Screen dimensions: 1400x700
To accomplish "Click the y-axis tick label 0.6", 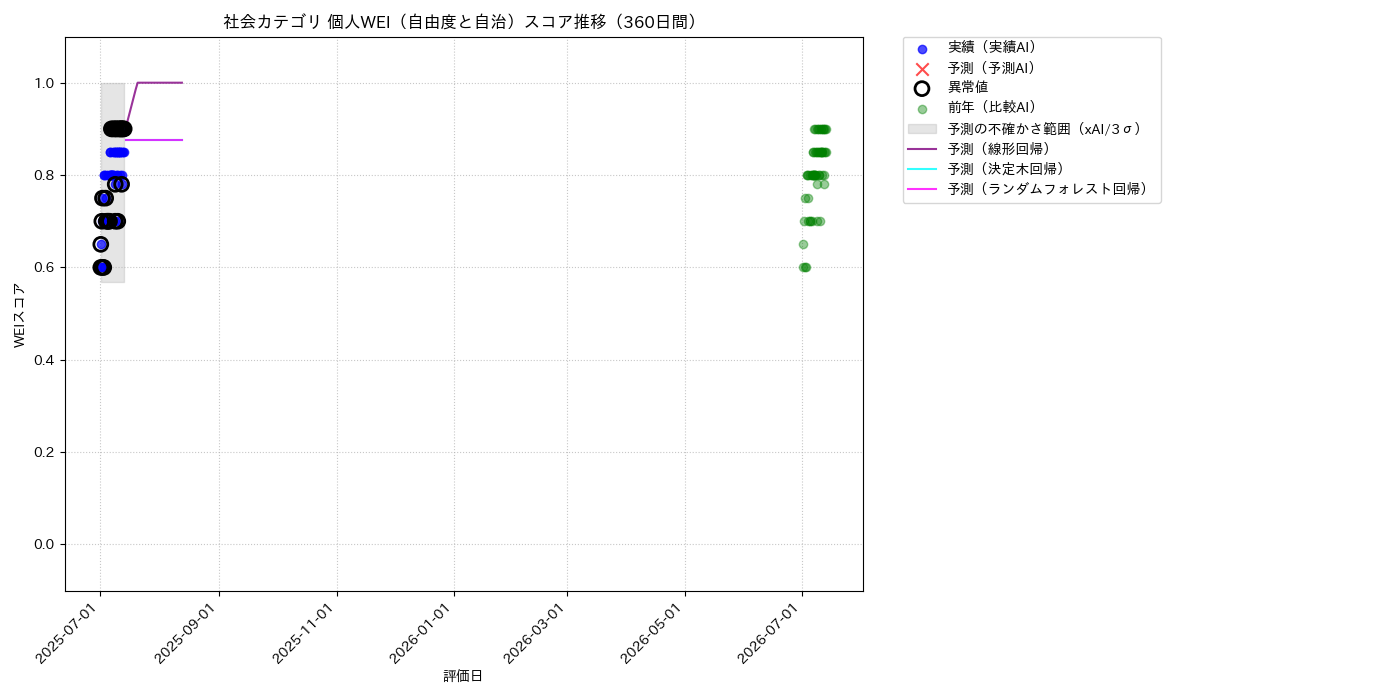I will click(47, 268).
